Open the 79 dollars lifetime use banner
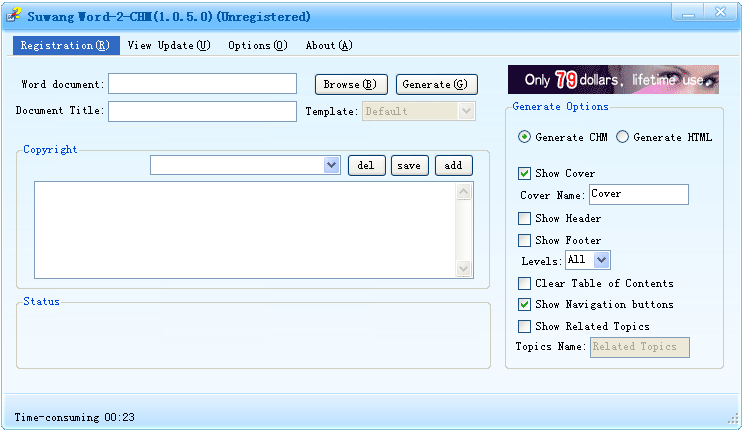This screenshot has width=743, height=431. point(613,80)
